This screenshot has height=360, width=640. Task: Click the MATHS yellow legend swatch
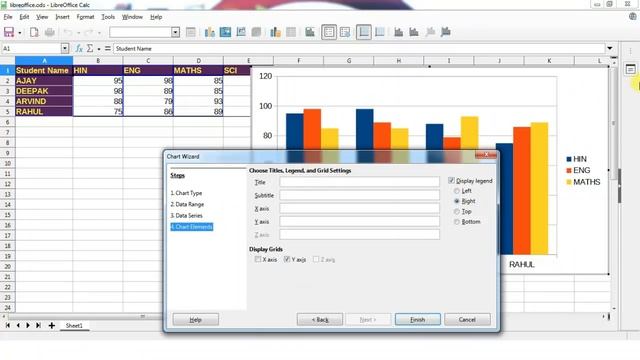(x=569, y=182)
